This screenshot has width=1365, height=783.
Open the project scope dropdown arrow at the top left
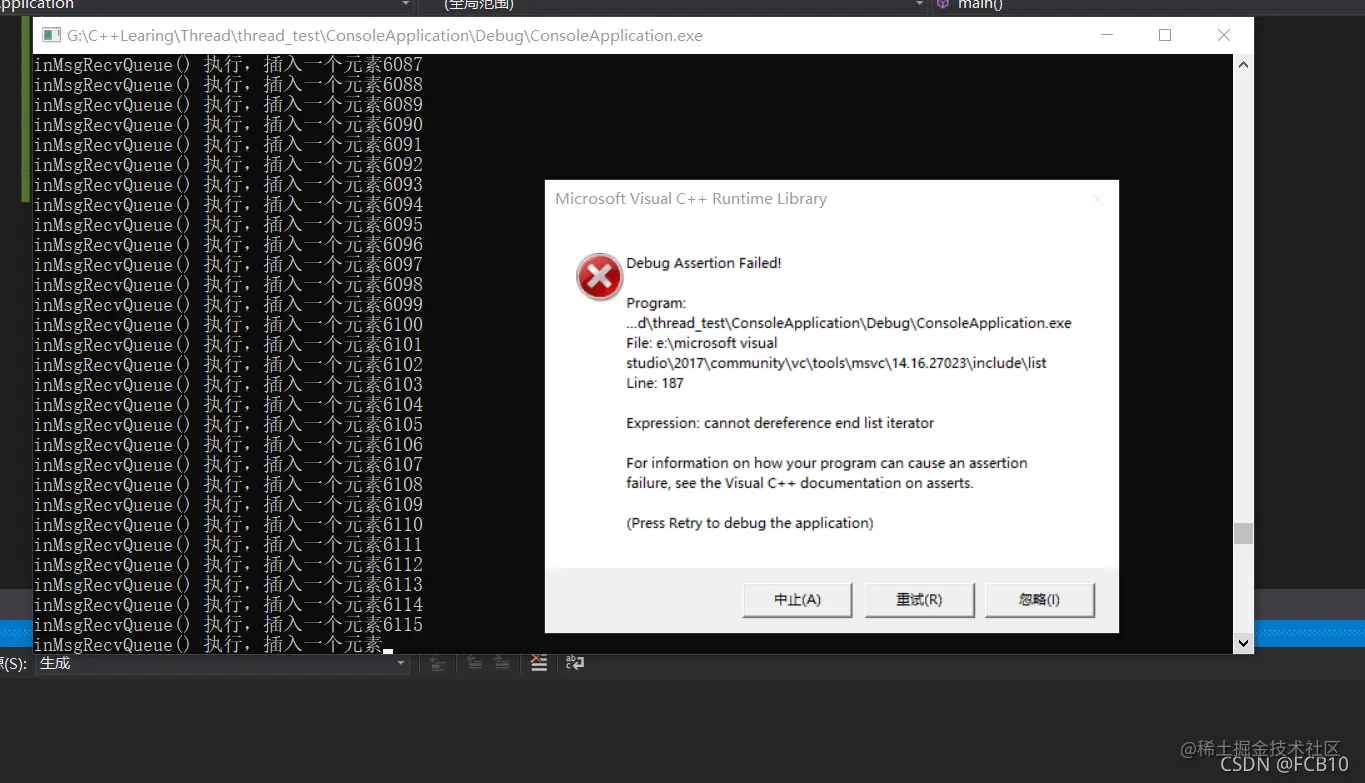click(x=405, y=5)
